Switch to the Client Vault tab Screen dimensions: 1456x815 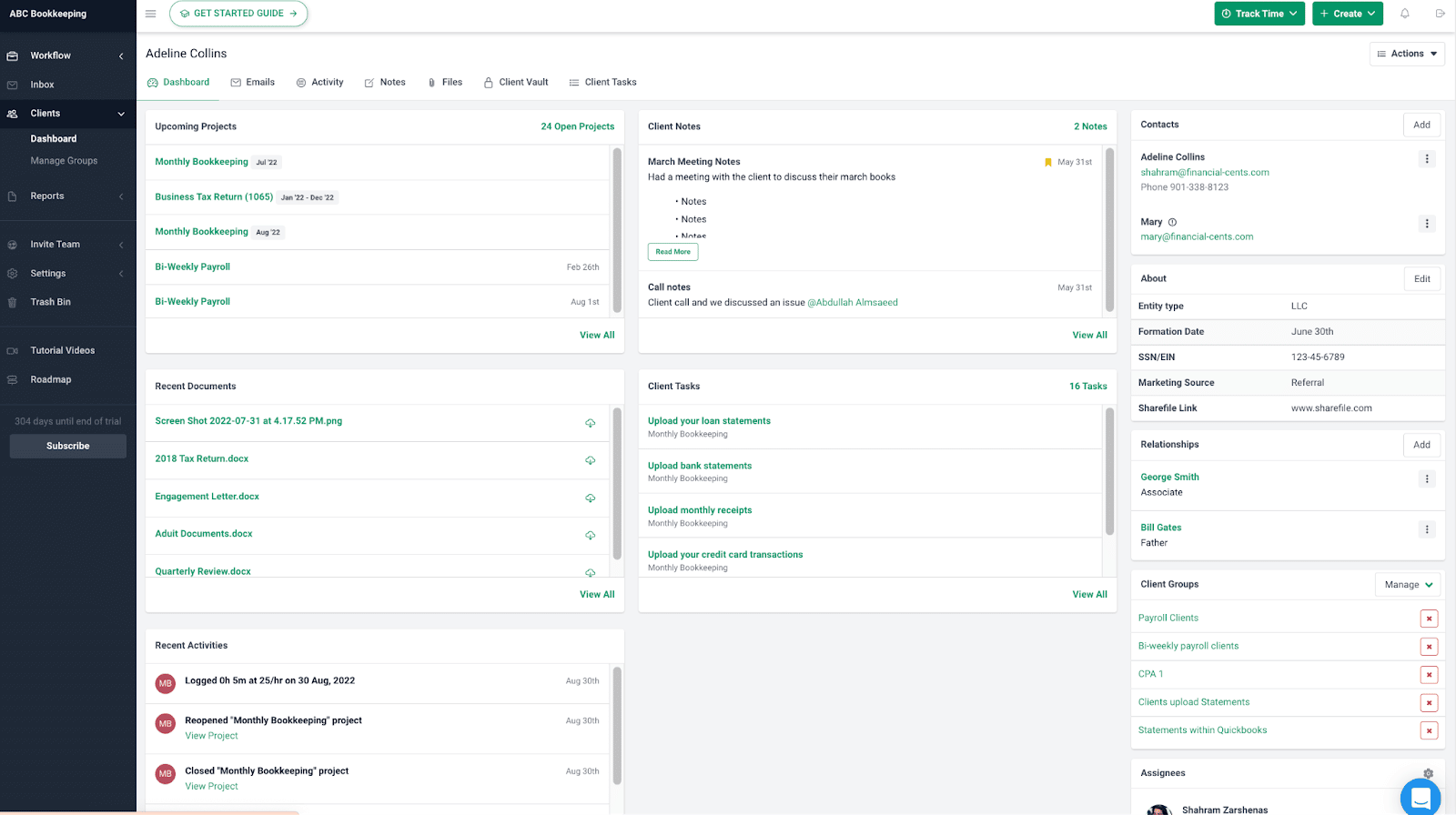click(516, 82)
